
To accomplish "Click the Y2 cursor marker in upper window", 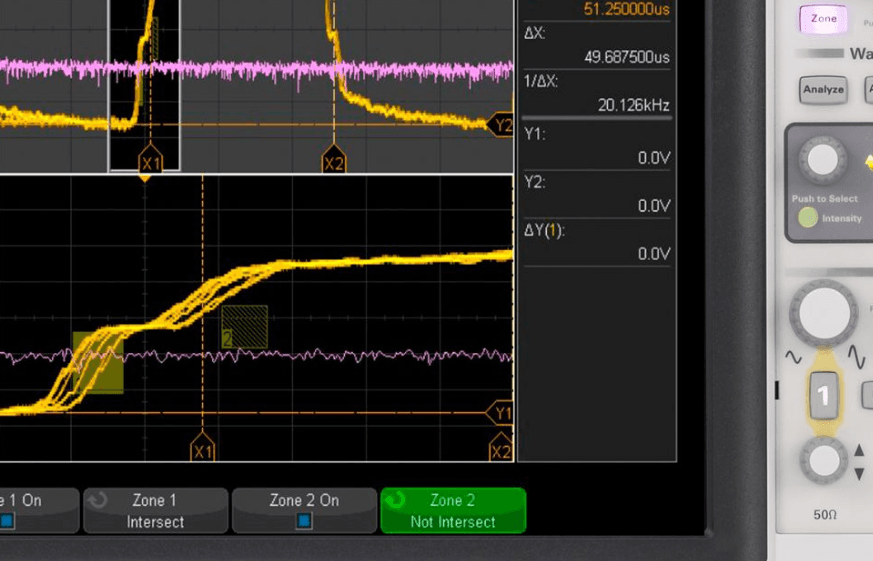I will pyautogui.click(x=500, y=125).
